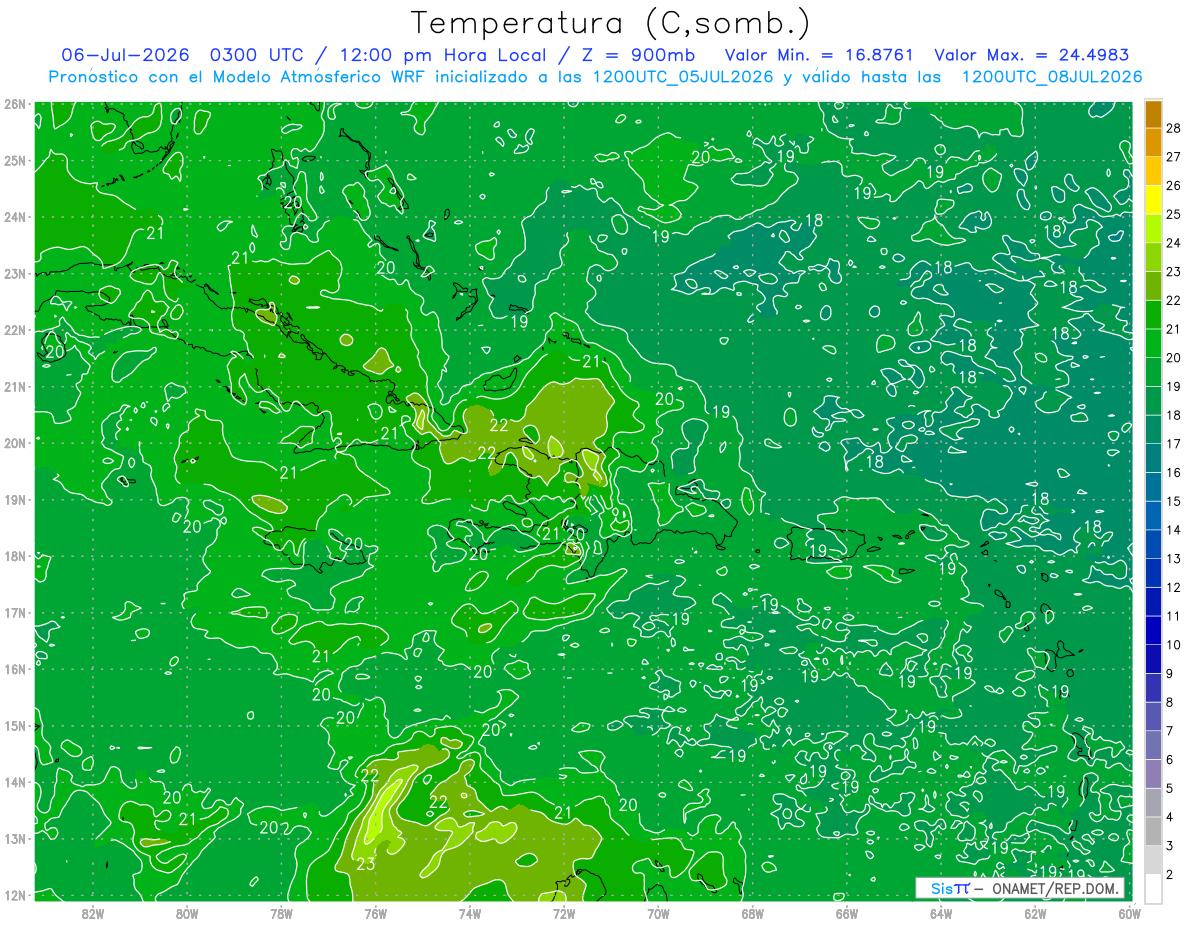The image size is (1200, 927).
Task: Click the latitude axis label "14N"
Action: pyautogui.click(x=15, y=782)
